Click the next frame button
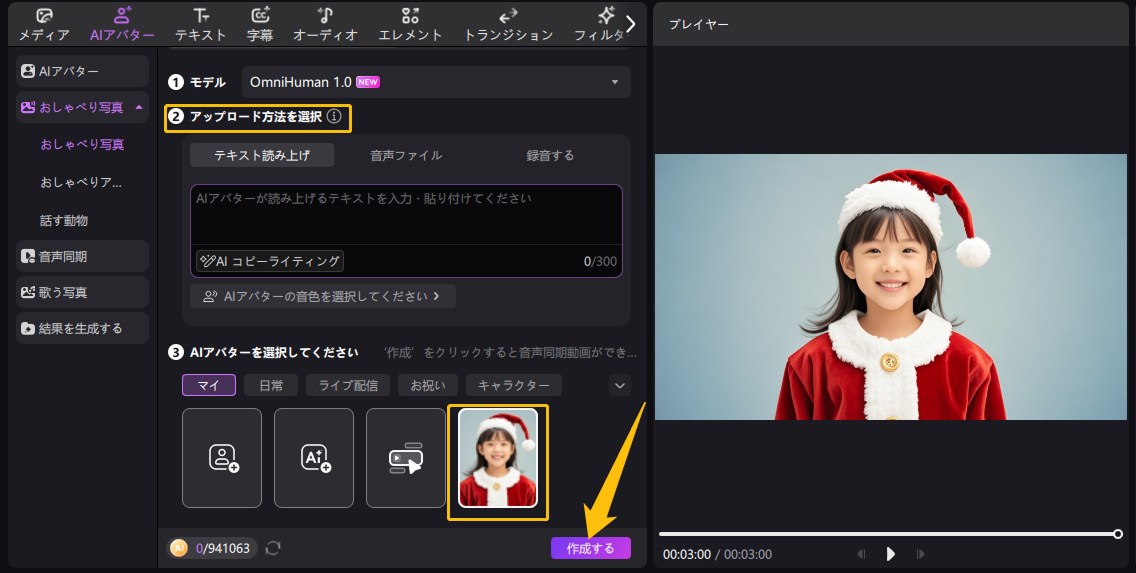Screen dimensions: 1136x573 coord(920,554)
